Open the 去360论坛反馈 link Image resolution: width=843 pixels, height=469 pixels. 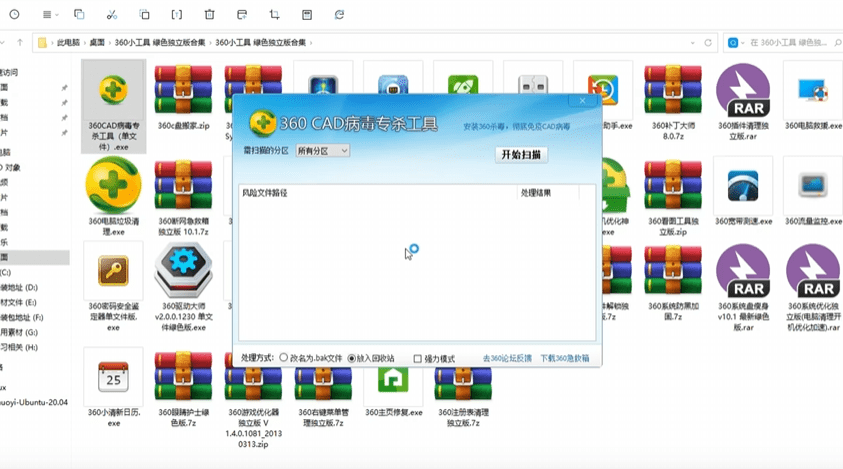coord(508,358)
